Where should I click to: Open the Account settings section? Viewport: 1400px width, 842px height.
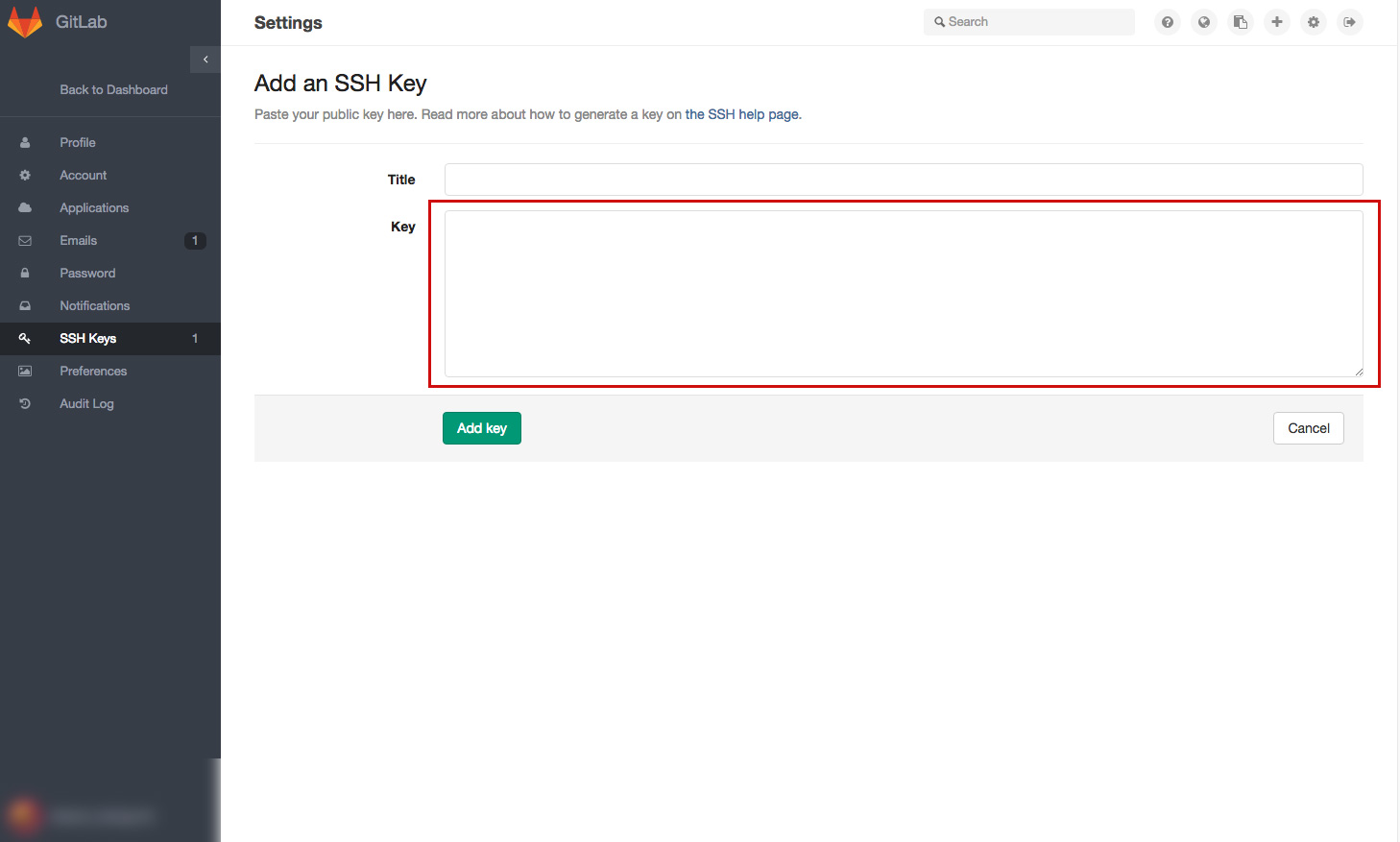84,175
